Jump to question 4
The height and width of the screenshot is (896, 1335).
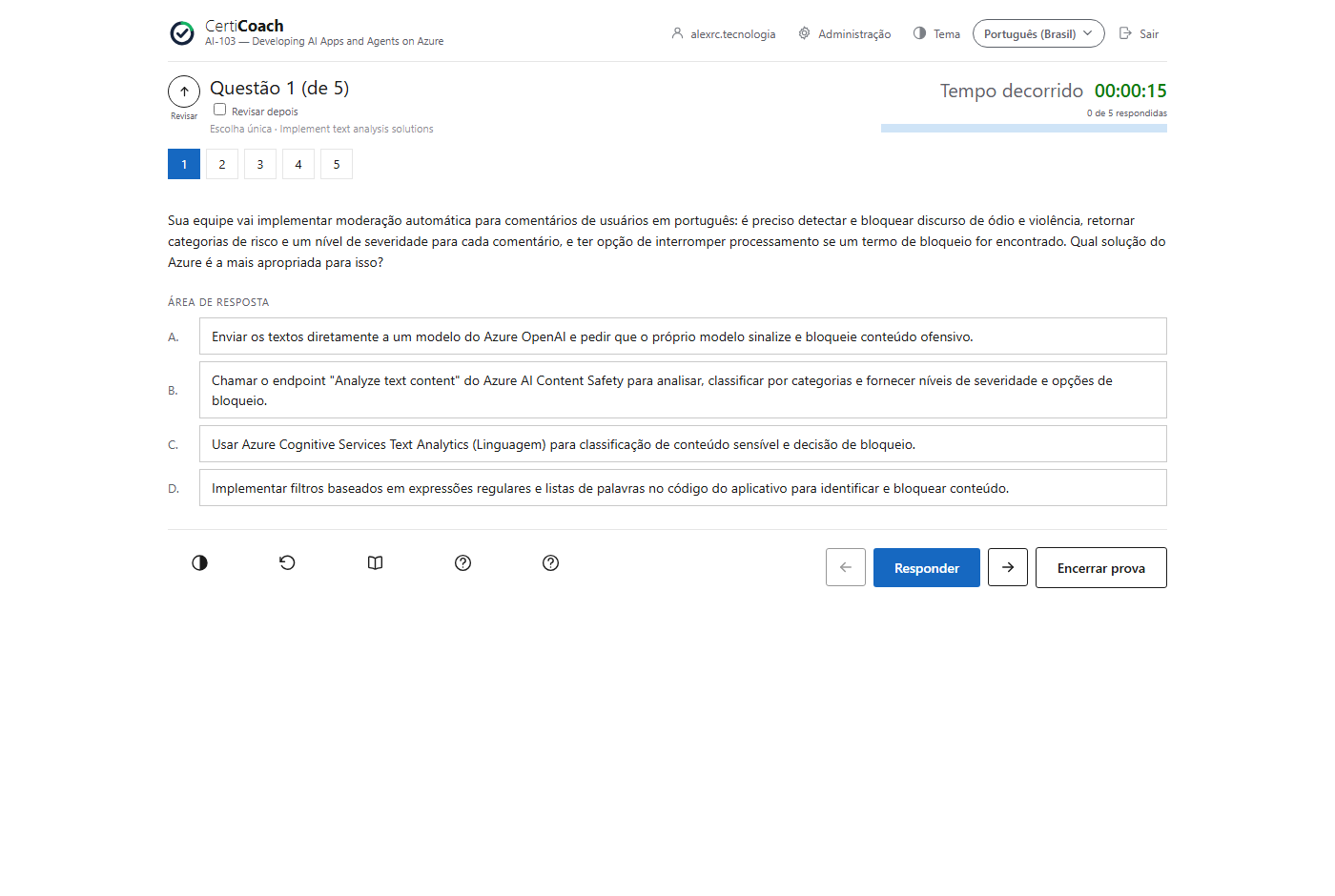298,164
